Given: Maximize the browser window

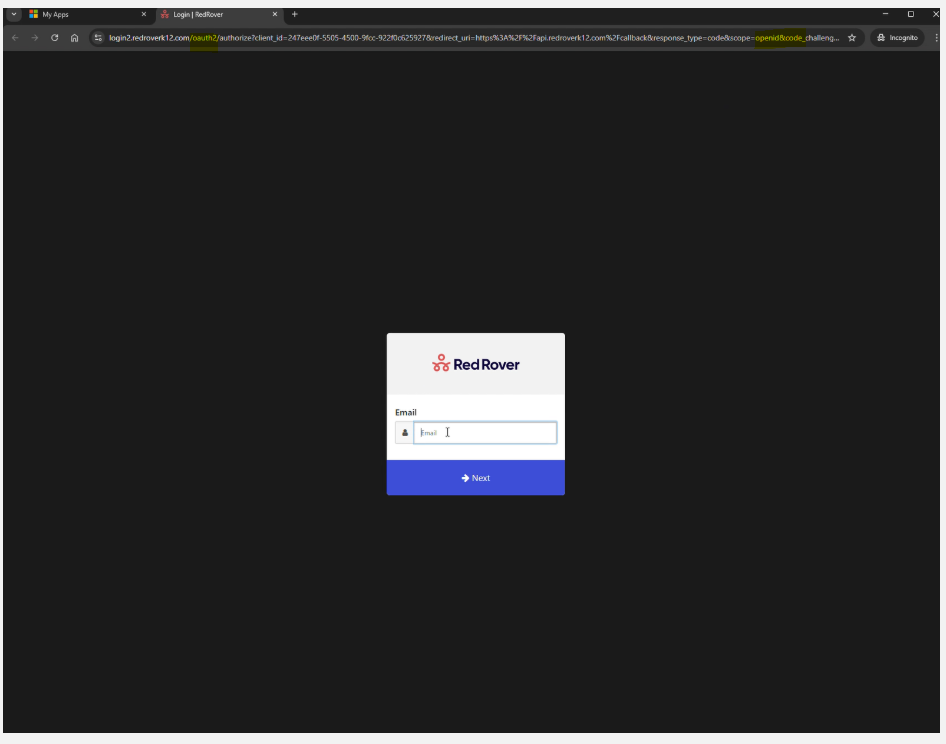Looking at the screenshot, I should (911, 14).
